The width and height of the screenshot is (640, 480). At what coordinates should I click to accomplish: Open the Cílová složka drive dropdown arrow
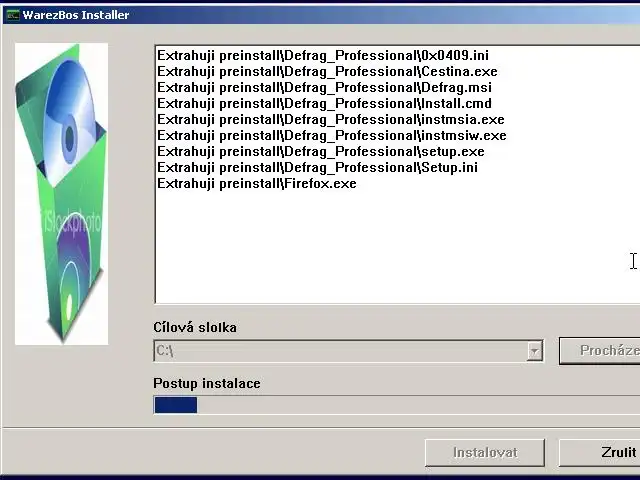click(x=534, y=351)
